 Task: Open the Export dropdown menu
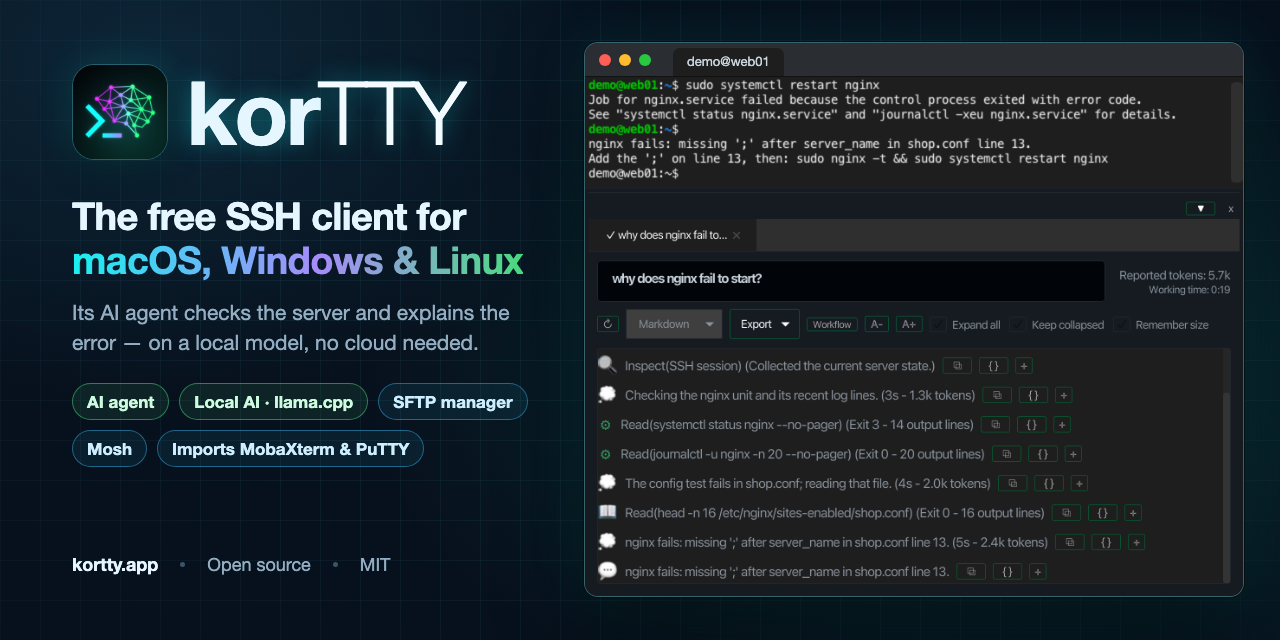764,324
